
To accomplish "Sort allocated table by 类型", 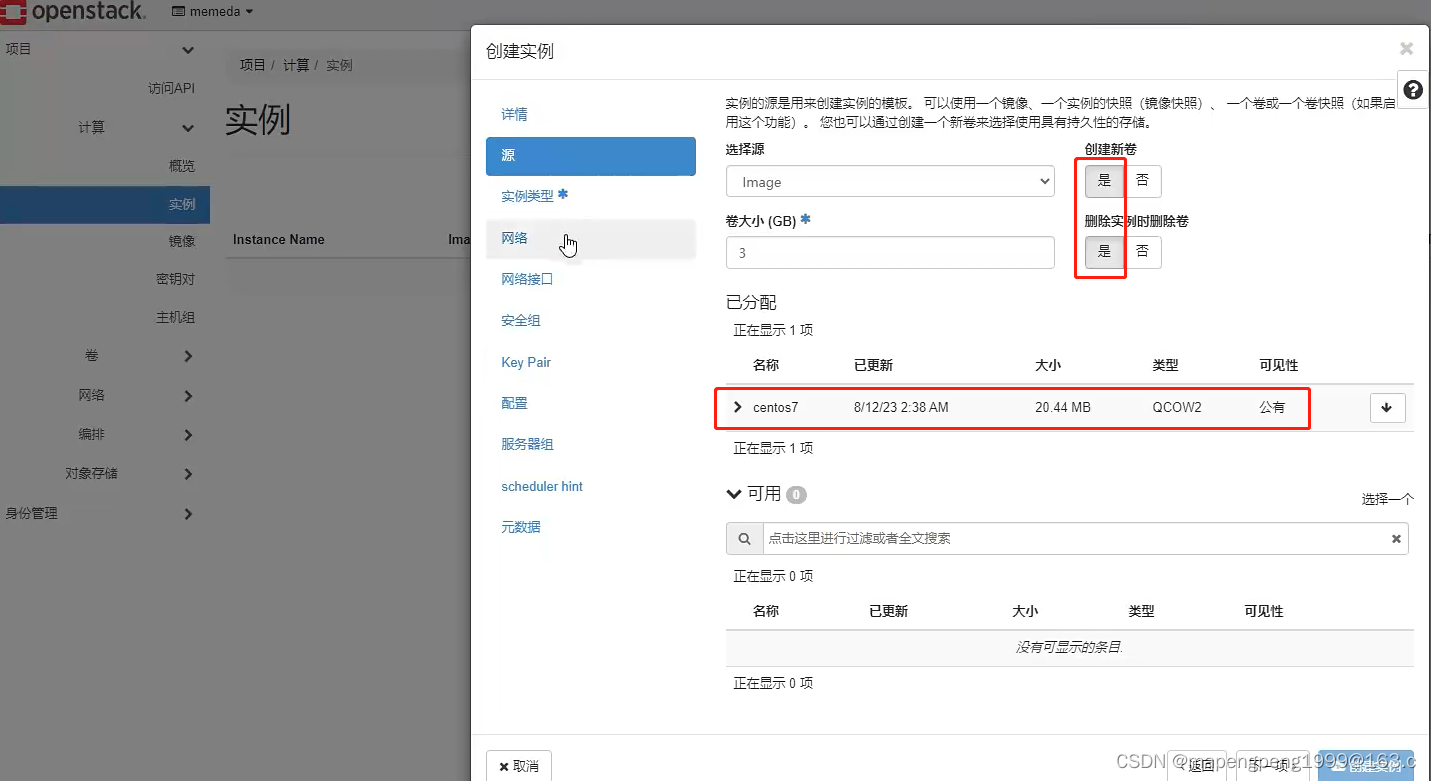I will point(1165,365).
